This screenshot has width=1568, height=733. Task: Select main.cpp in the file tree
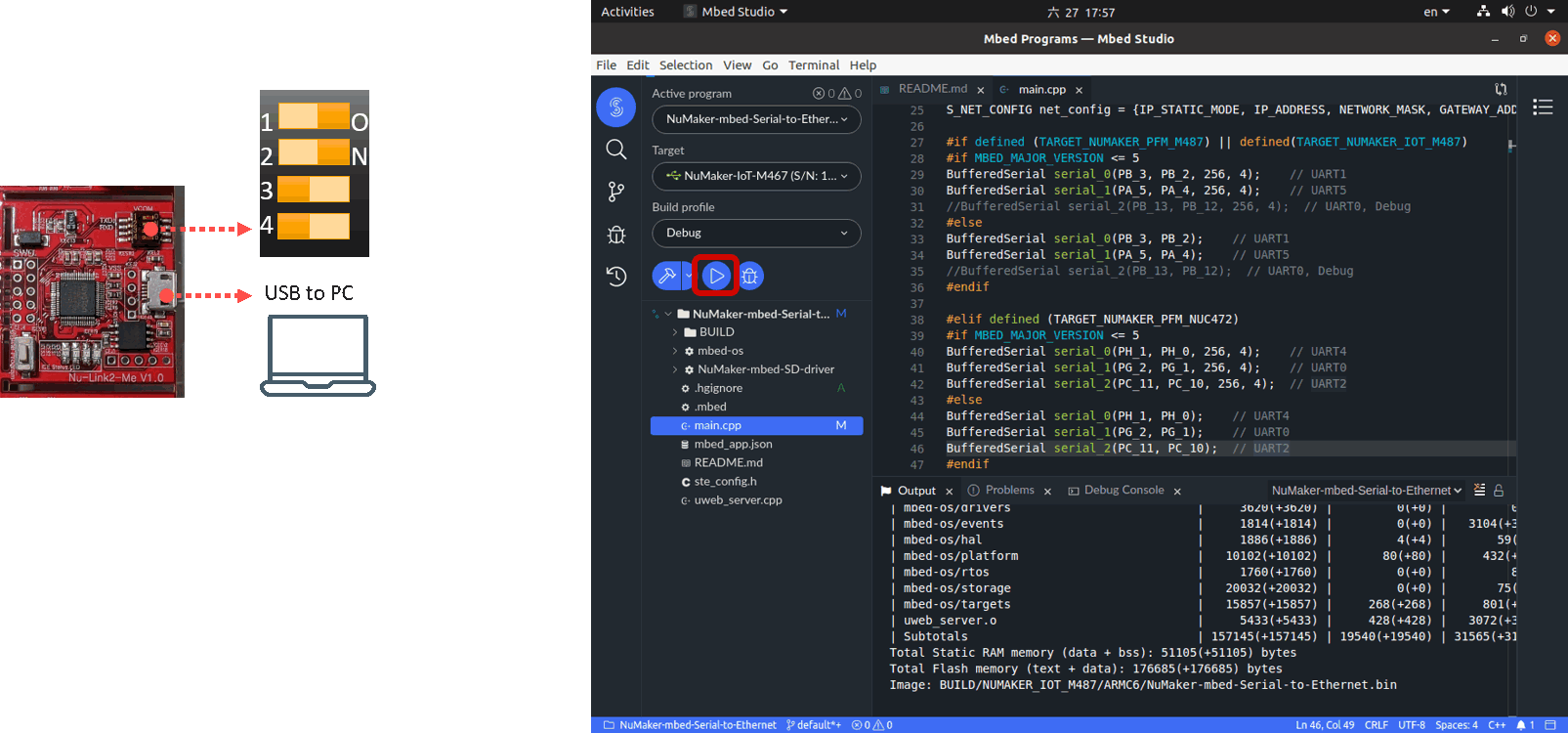(x=756, y=425)
